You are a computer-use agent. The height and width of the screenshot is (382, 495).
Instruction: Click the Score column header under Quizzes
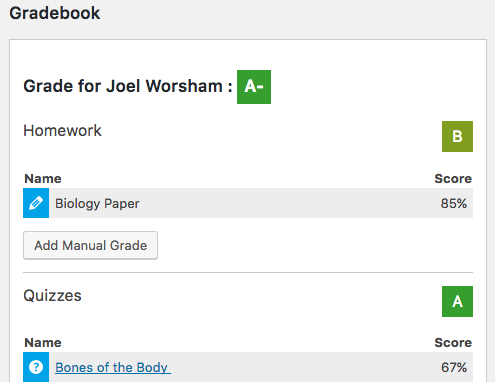[x=453, y=343]
